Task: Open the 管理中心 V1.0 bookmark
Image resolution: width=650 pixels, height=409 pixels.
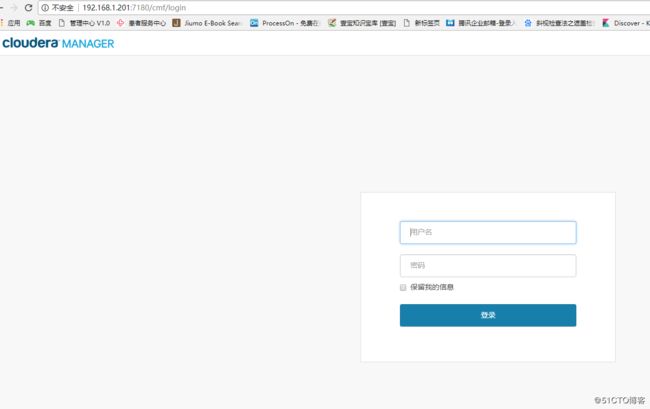Action: tap(84, 23)
